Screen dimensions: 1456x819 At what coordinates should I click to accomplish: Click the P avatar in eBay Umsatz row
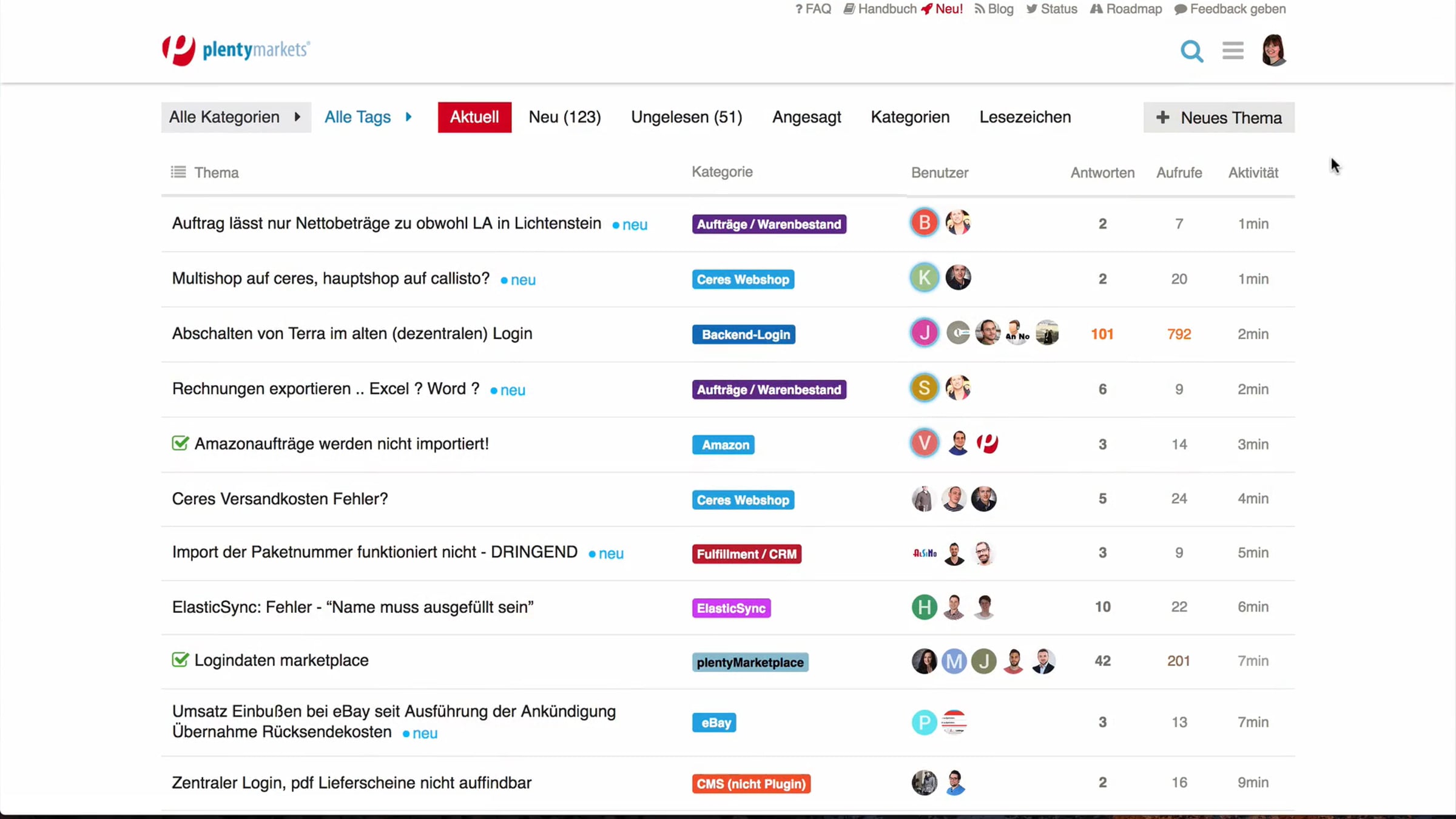coord(925,723)
